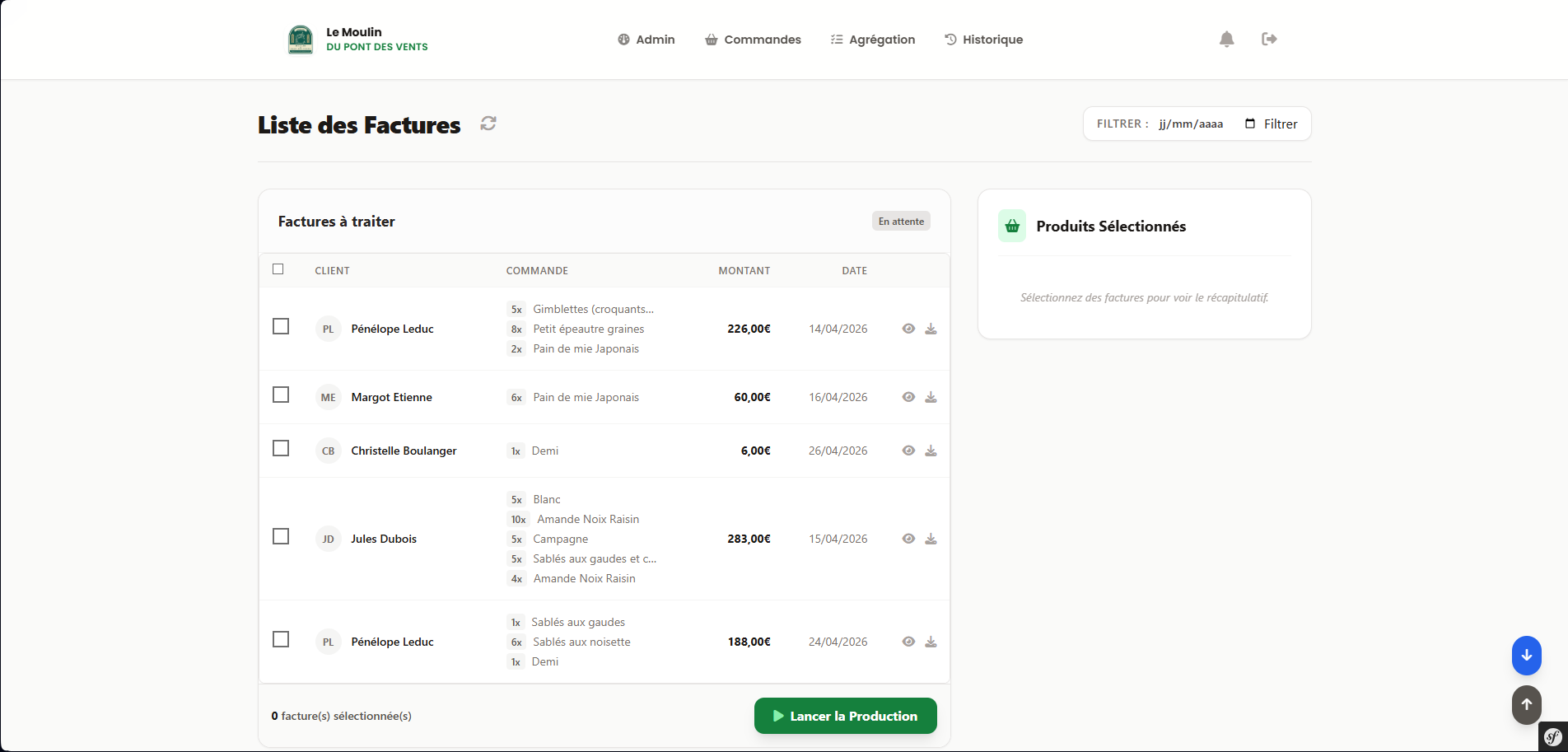Click client name Jules Dubois
Viewport: 1568px width, 752px height.
coord(384,539)
